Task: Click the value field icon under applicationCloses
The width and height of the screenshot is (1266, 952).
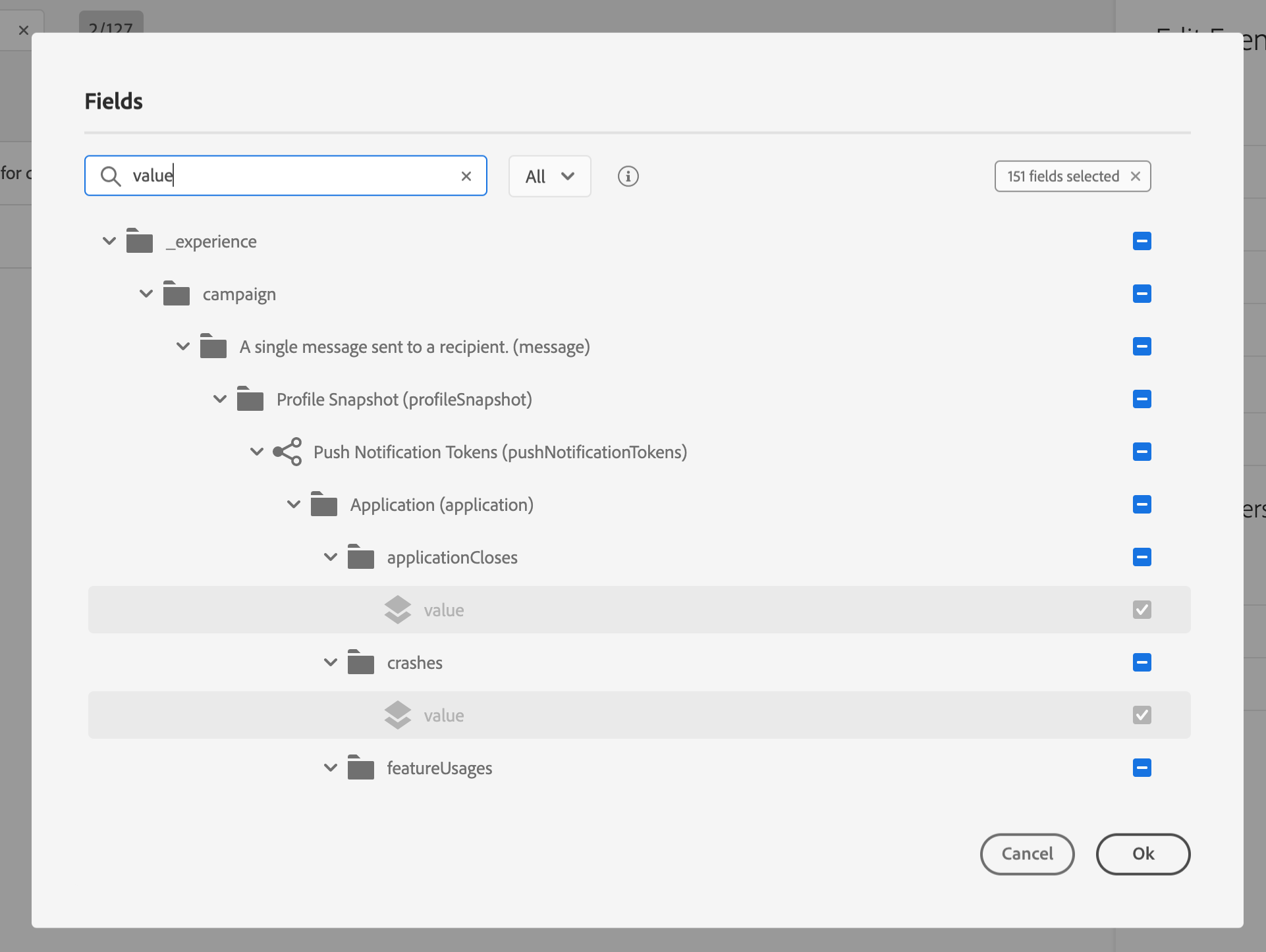Action: click(398, 610)
